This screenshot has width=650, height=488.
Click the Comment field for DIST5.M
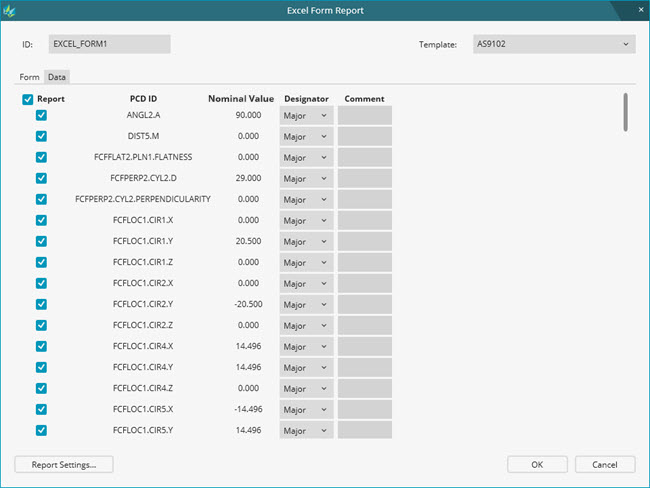pos(364,136)
